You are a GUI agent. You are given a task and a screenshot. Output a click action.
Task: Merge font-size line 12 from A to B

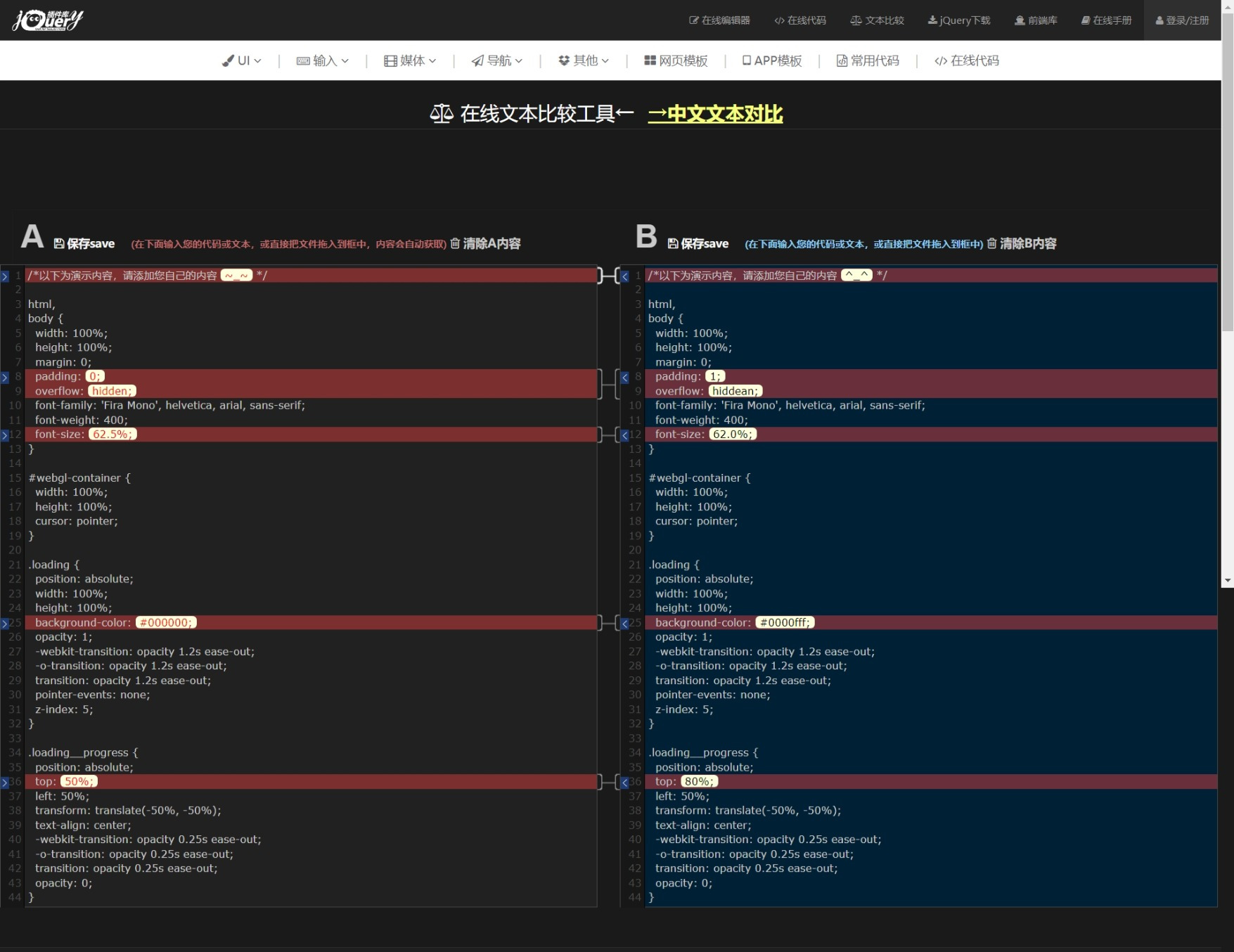pyautogui.click(x=5, y=435)
